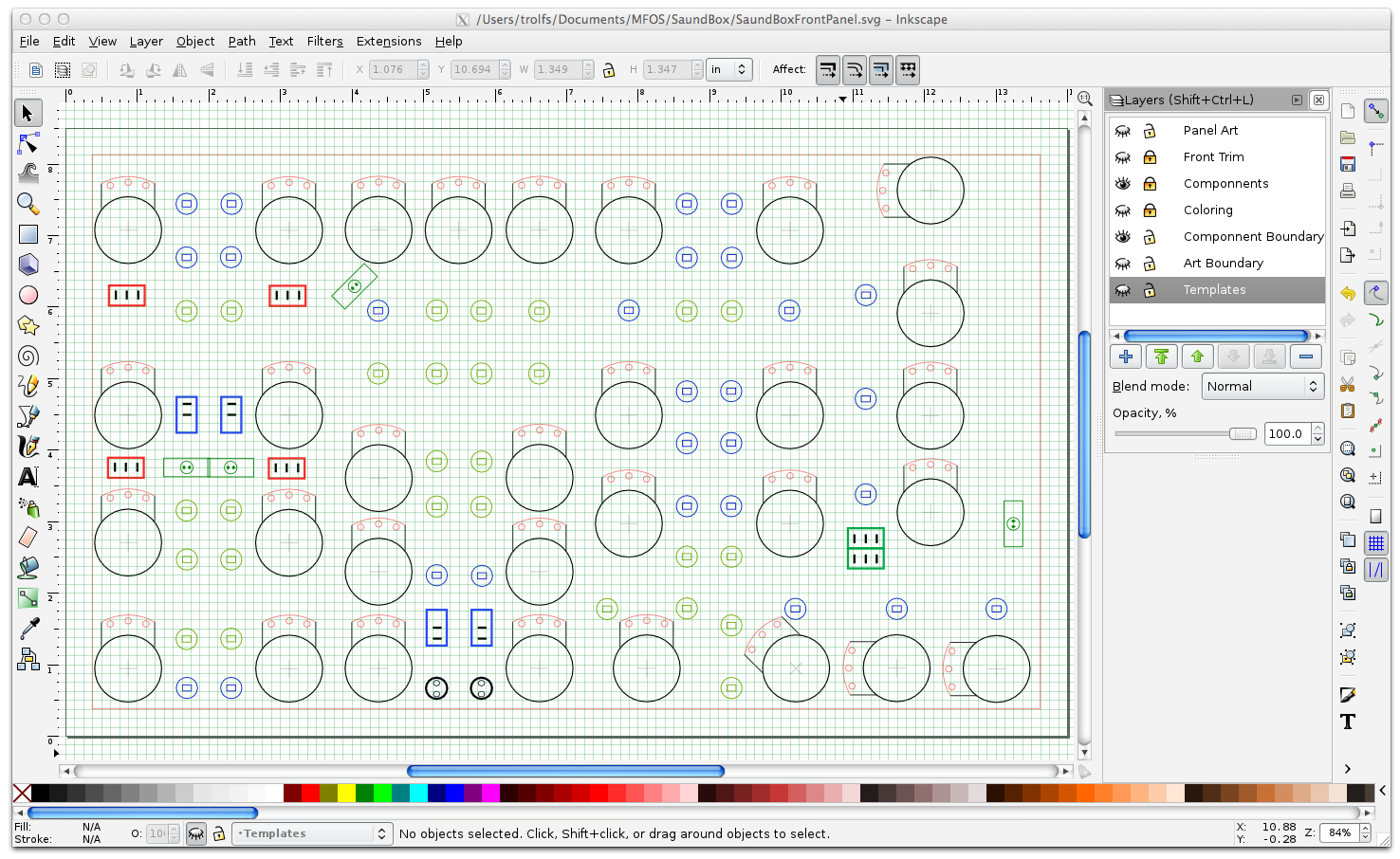Choose the Color Dropper tool
The image size is (1400, 859).
coord(28,629)
